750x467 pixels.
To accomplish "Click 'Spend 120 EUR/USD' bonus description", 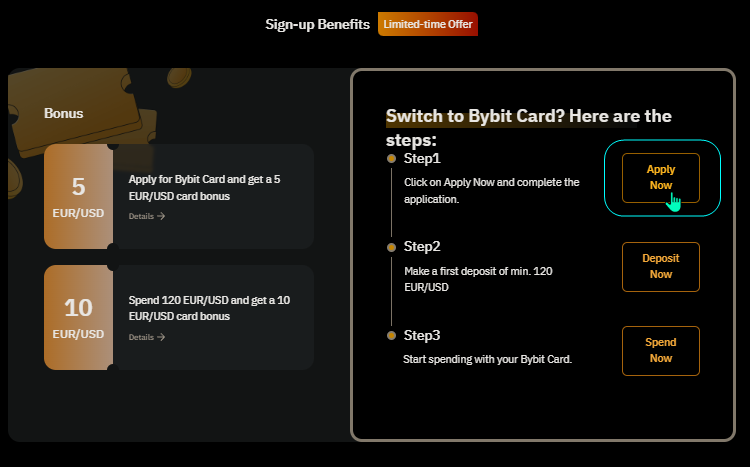I will 209,308.
